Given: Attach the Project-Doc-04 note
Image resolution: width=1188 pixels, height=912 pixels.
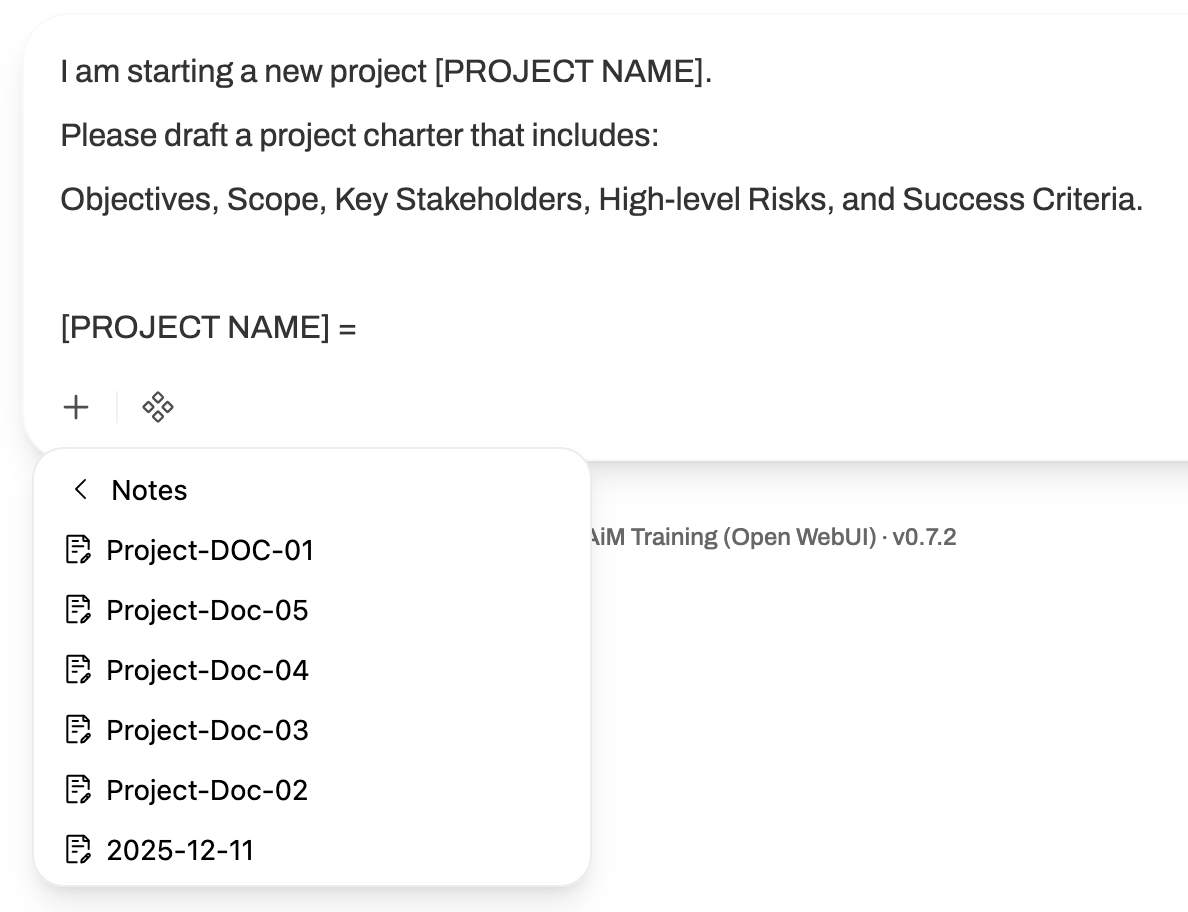Looking at the screenshot, I should tap(207, 670).
